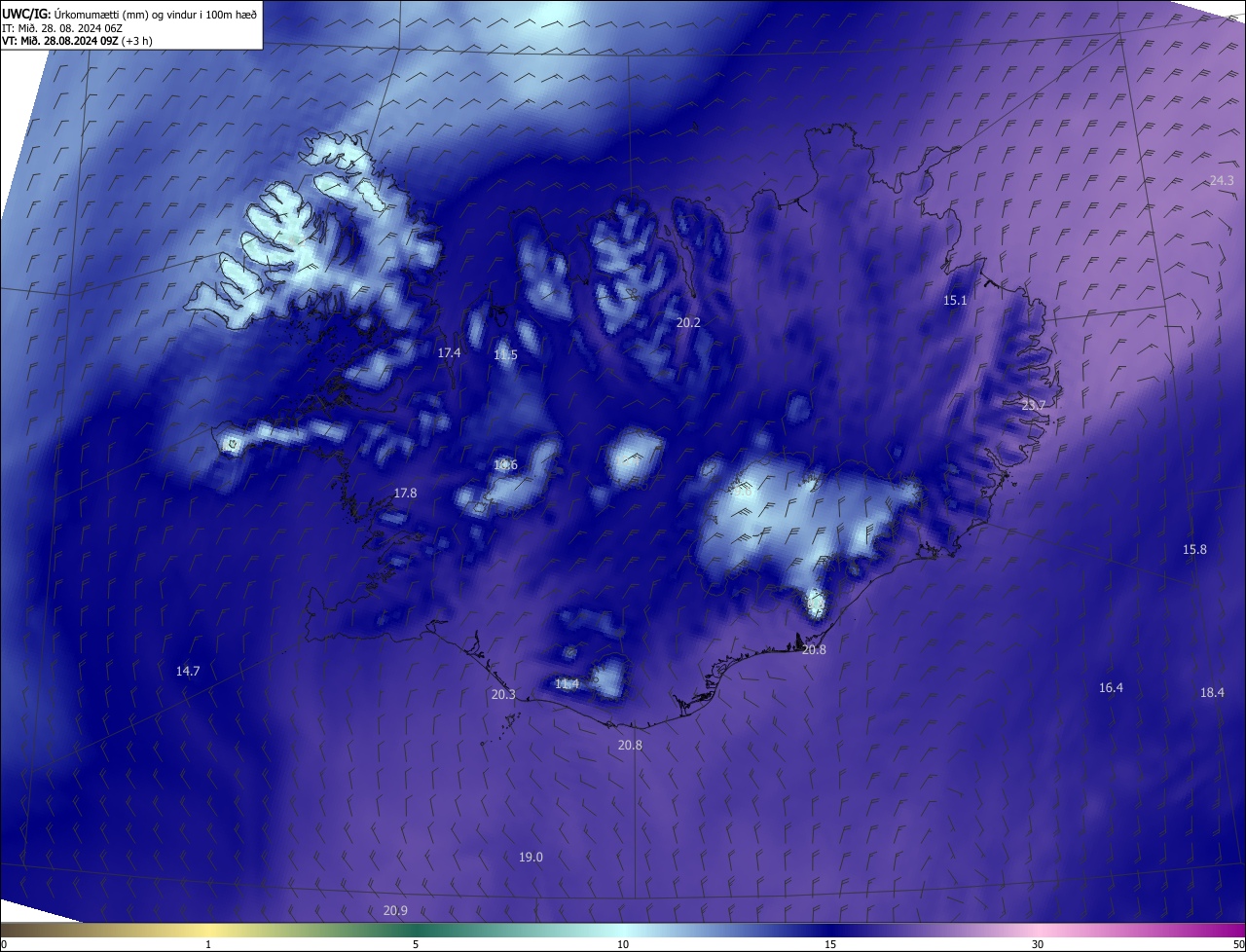The image size is (1246, 952).
Task: Click the 14.6 value label
Action: (505, 464)
